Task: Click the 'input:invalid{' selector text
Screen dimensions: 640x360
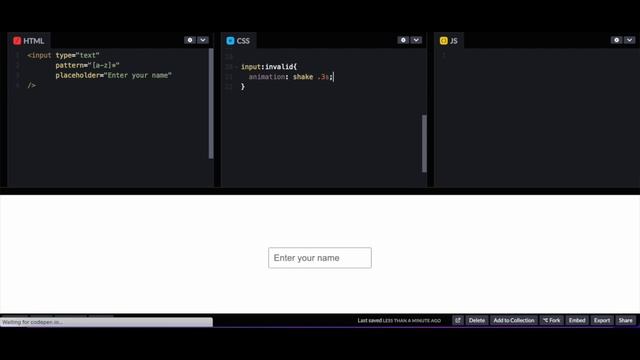Action: point(269,67)
